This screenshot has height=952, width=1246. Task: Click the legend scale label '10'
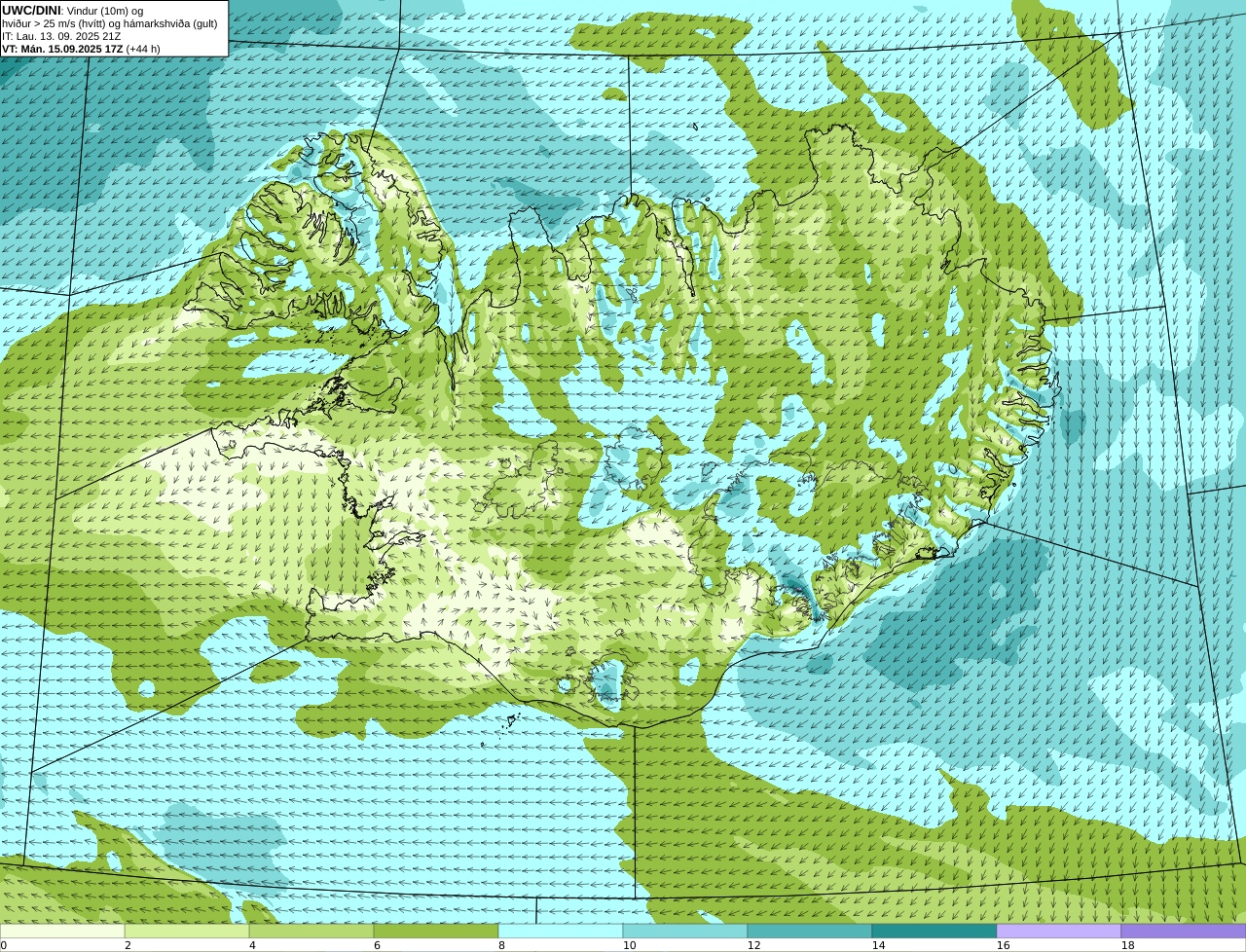point(629,945)
